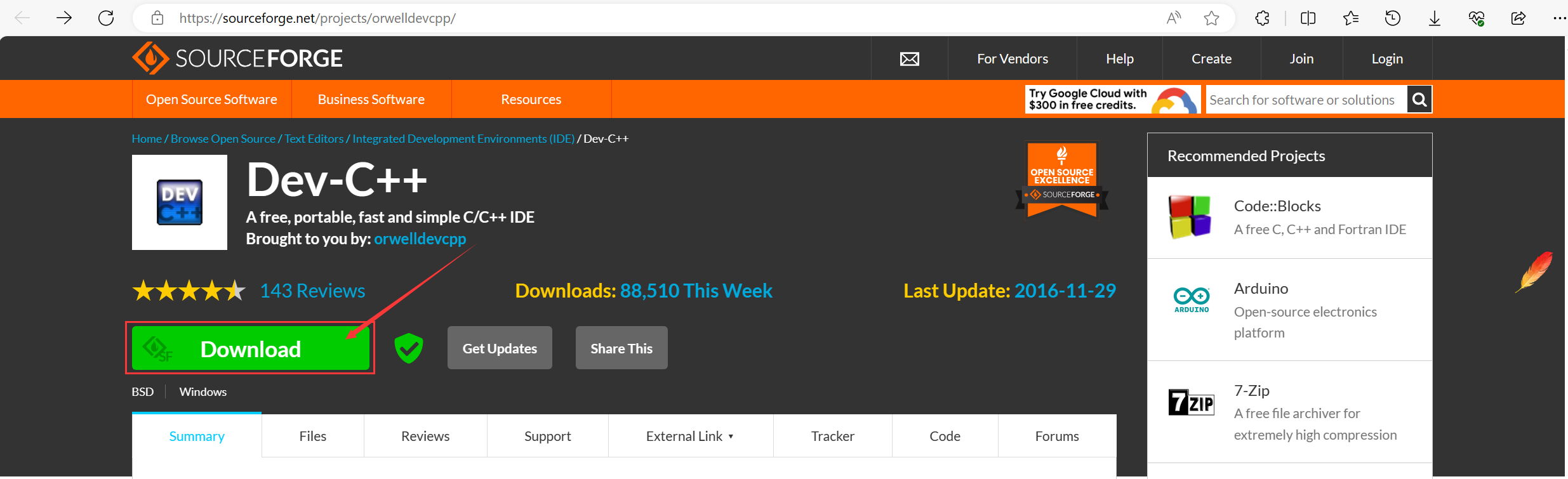Open the Arduino recommended project title
This screenshot has width=1568, height=479.
[x=1261, y=288]
